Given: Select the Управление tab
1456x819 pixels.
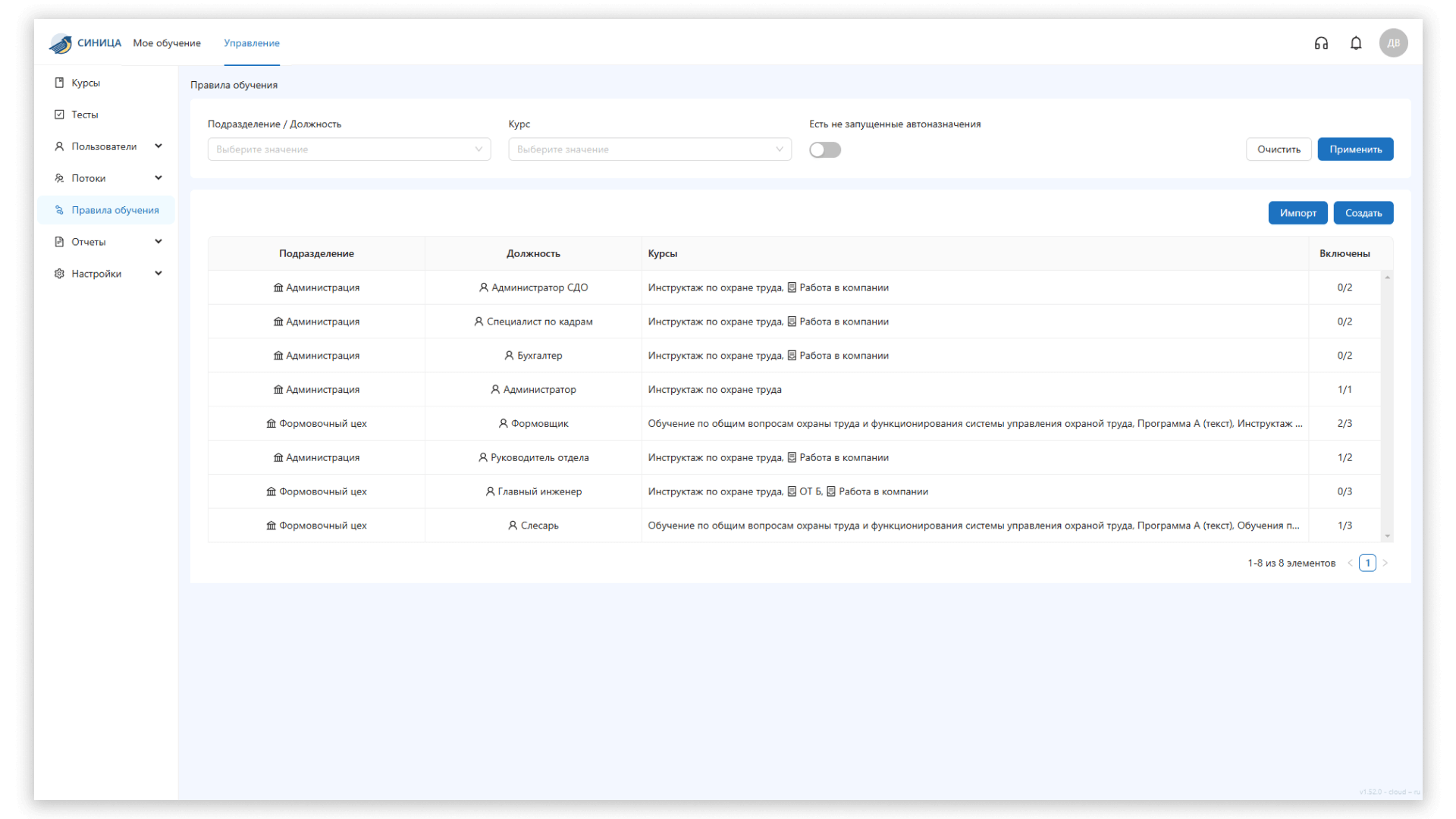Looking at the screenshot, I should point(252,43).
